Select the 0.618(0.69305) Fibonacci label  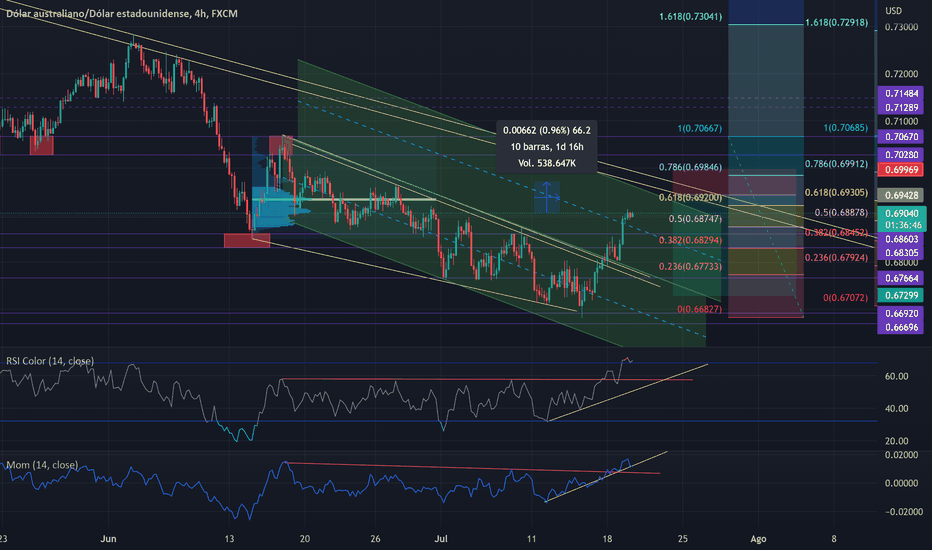pyautogui.click(x=836, y=193)
